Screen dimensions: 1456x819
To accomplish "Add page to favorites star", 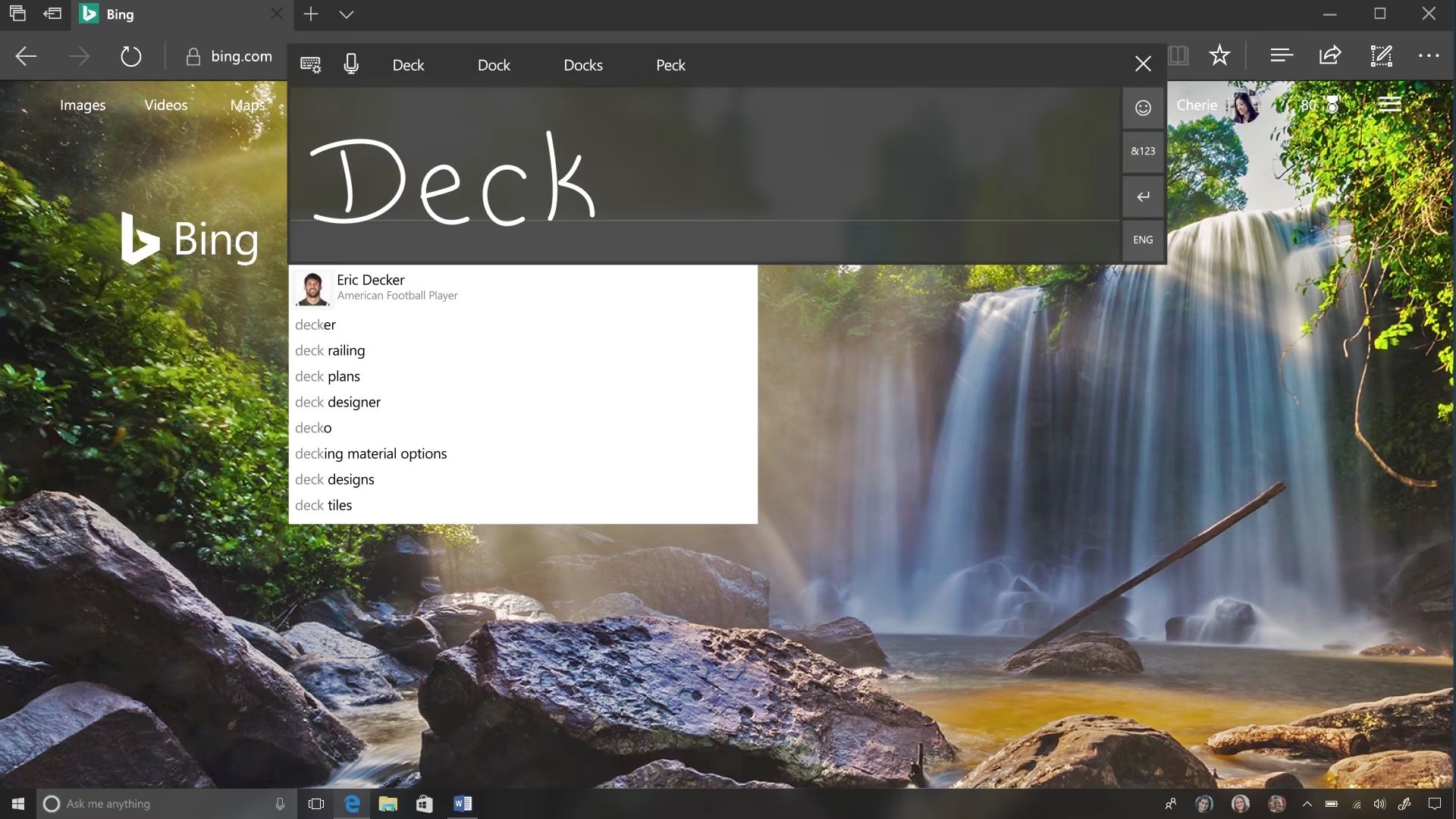I will tap(1219, 55).
